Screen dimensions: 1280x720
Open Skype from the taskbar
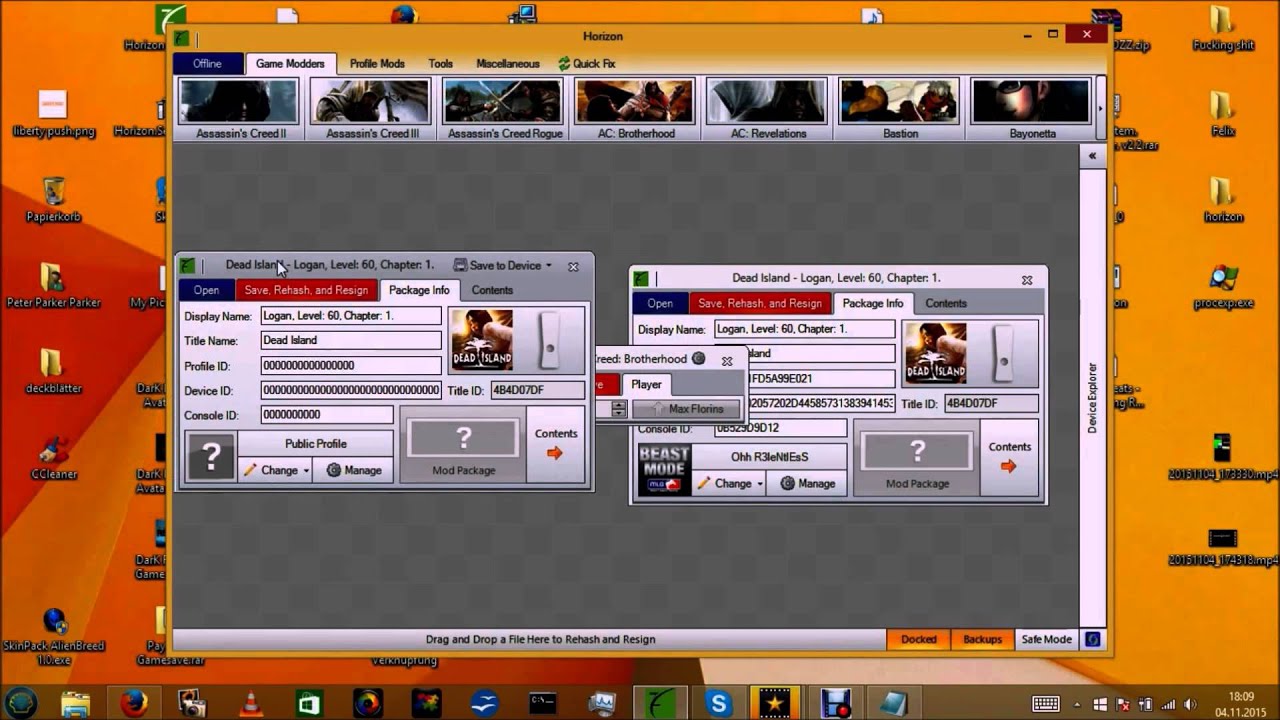(718, 703)
